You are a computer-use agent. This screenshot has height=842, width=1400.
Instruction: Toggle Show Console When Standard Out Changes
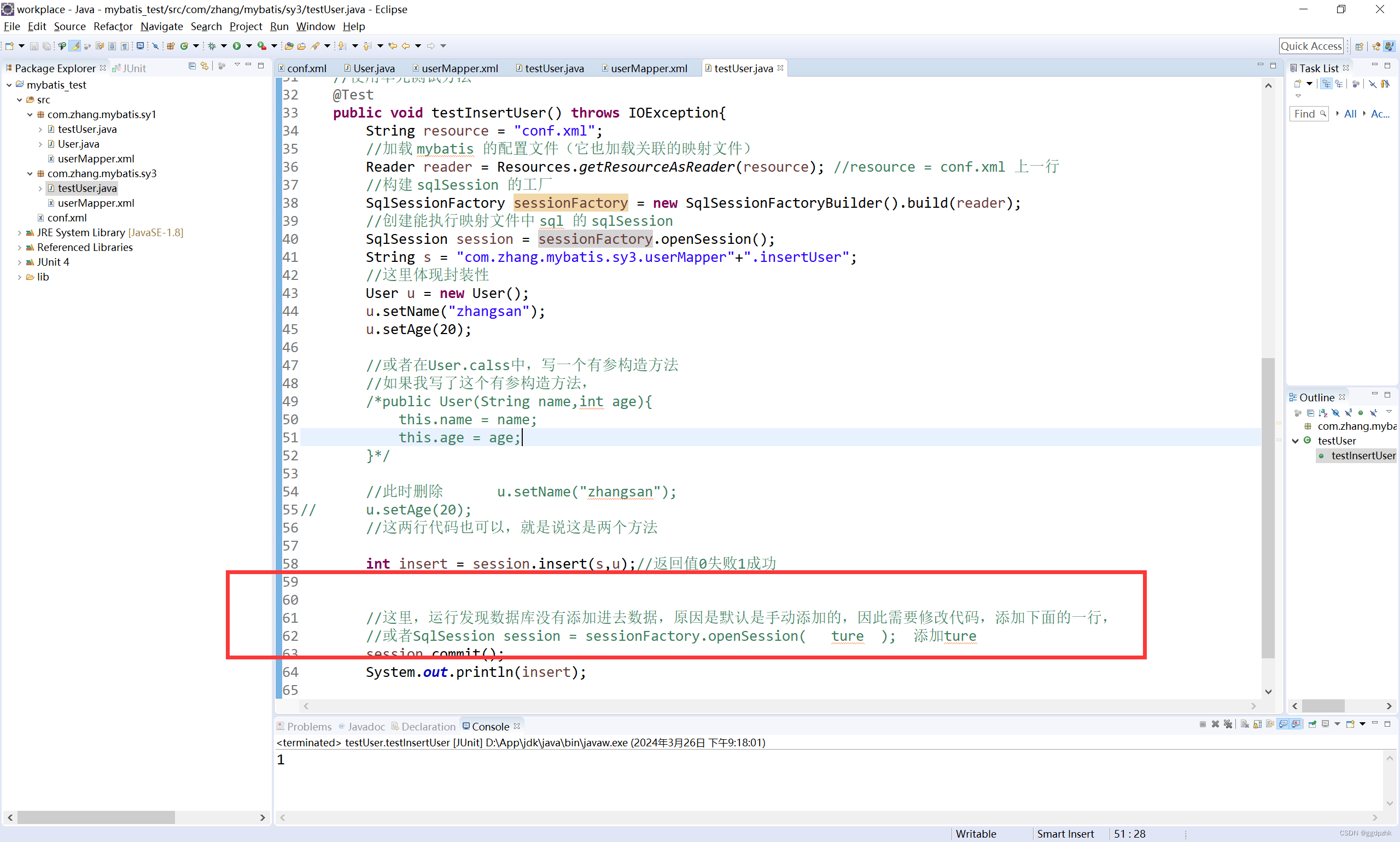(x=1283, y=724)
